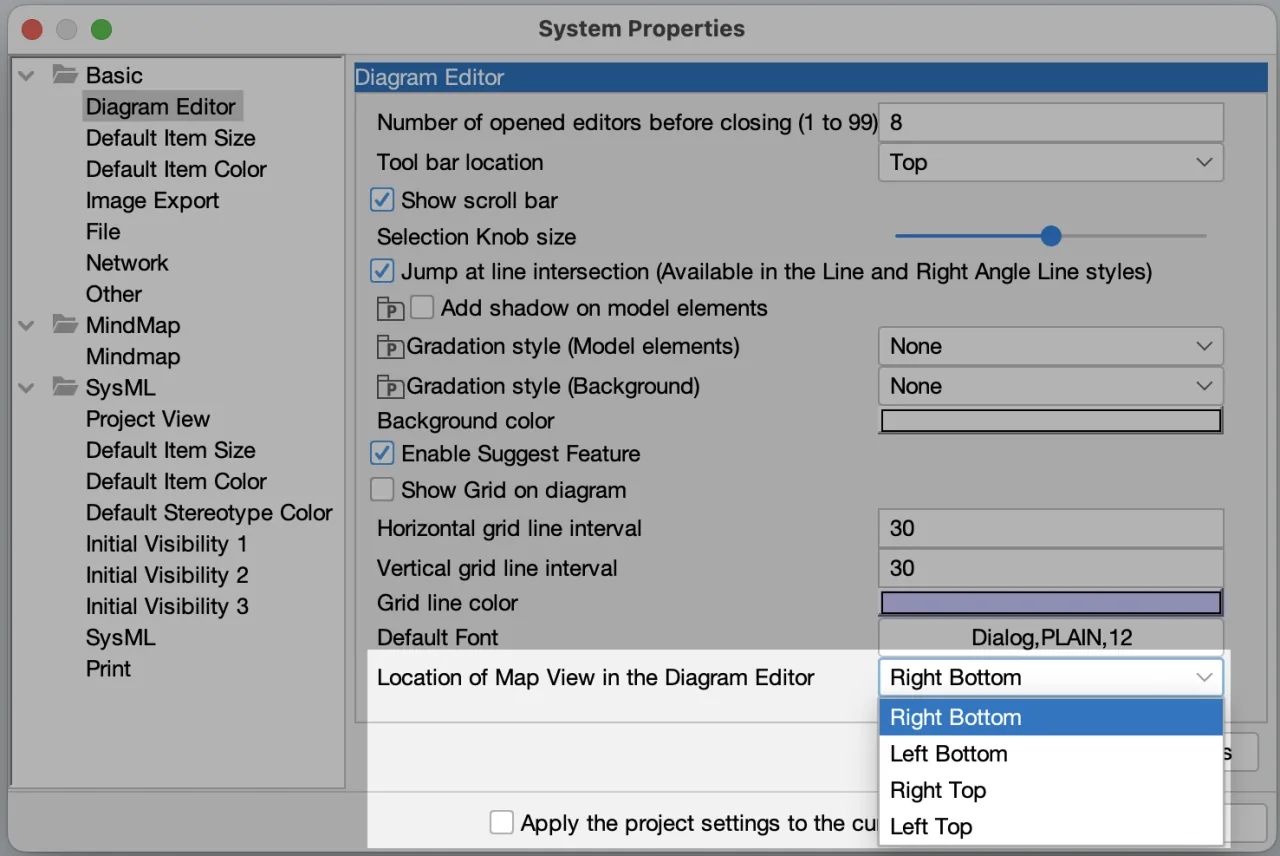Click the Diagram Editor panel header
The image size is (1280, 856).
[x=811, y=77]
